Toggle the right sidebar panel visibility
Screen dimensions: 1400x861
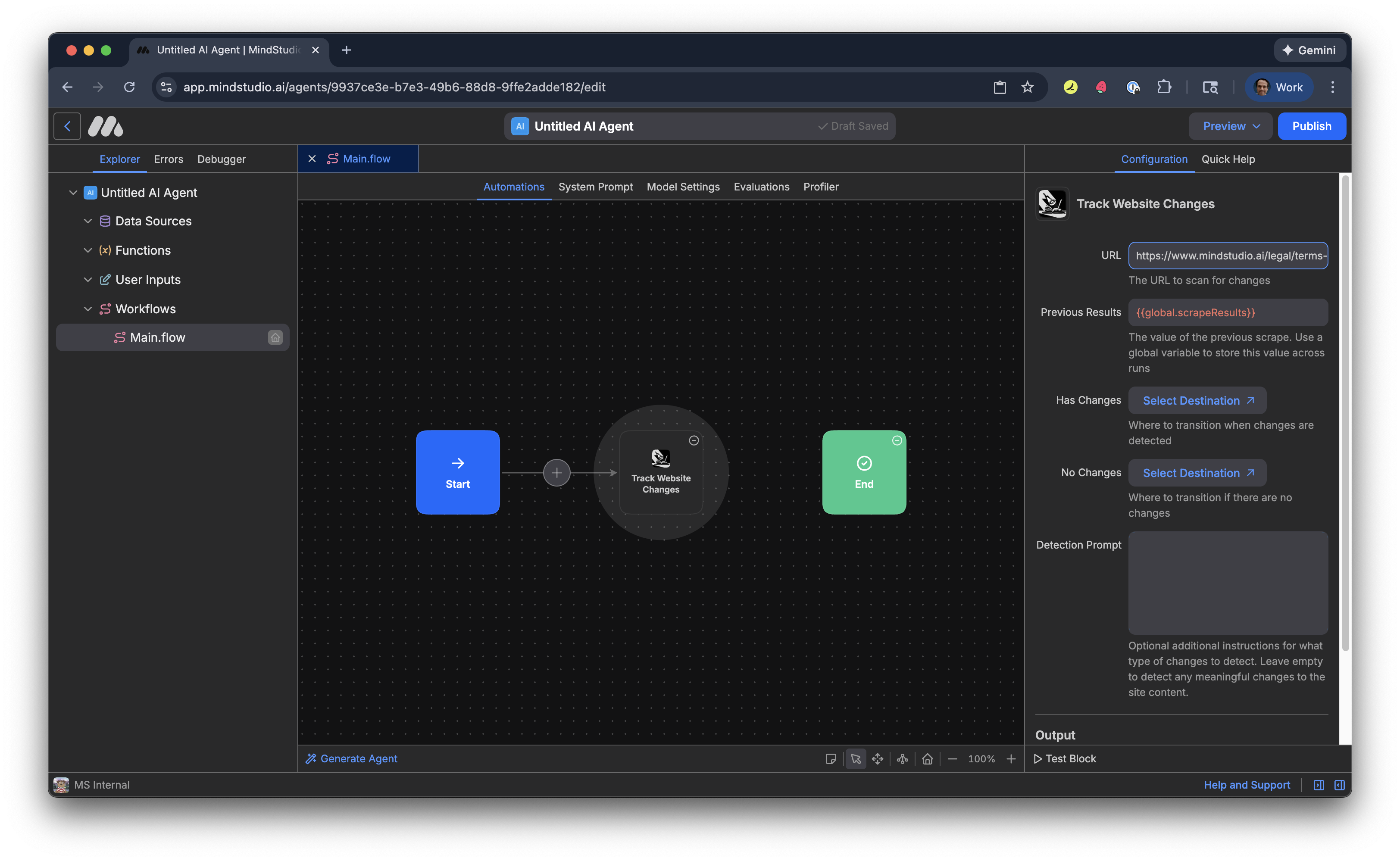[1340, 785]
